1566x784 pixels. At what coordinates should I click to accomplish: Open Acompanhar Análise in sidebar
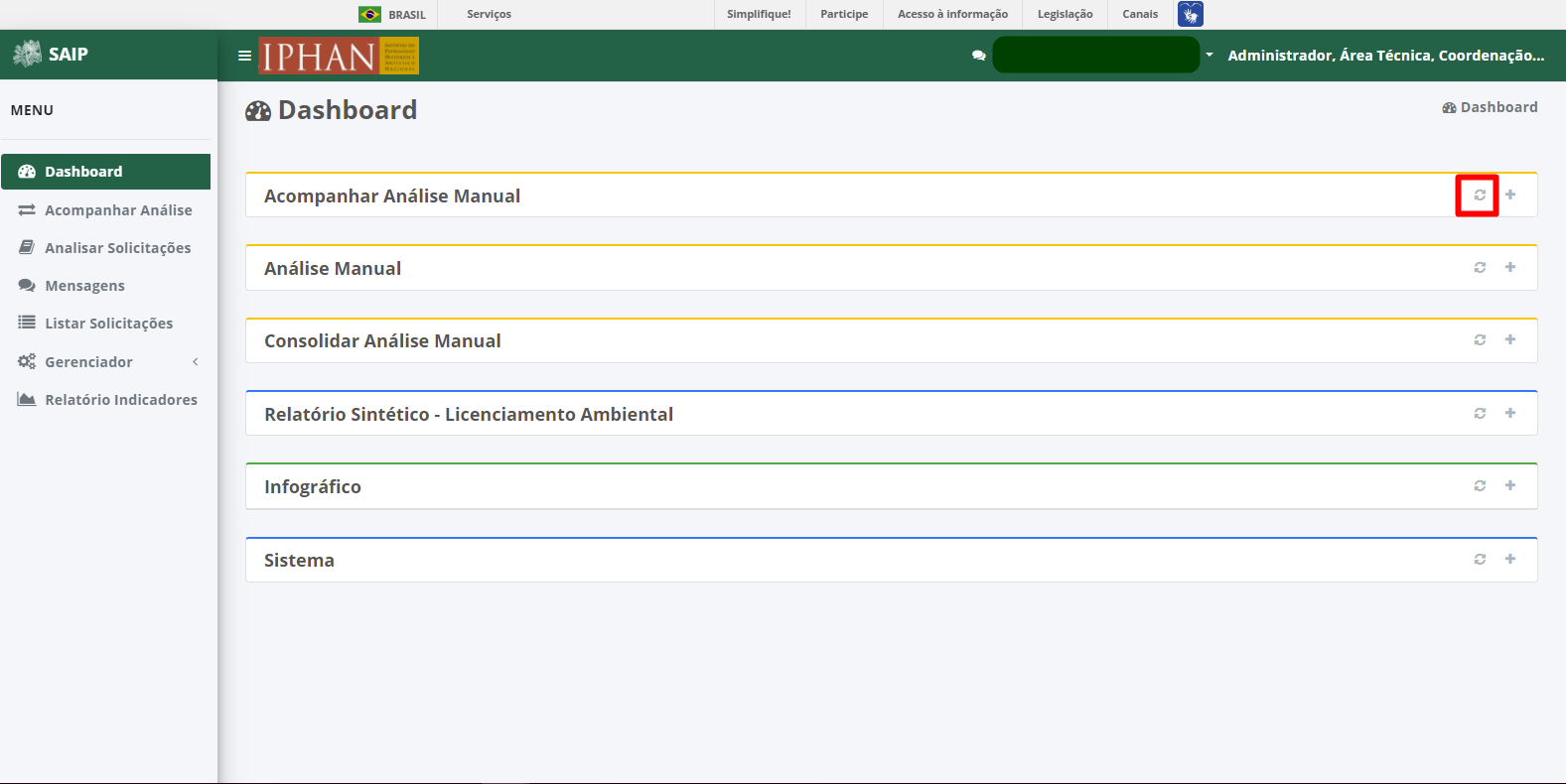105,210
